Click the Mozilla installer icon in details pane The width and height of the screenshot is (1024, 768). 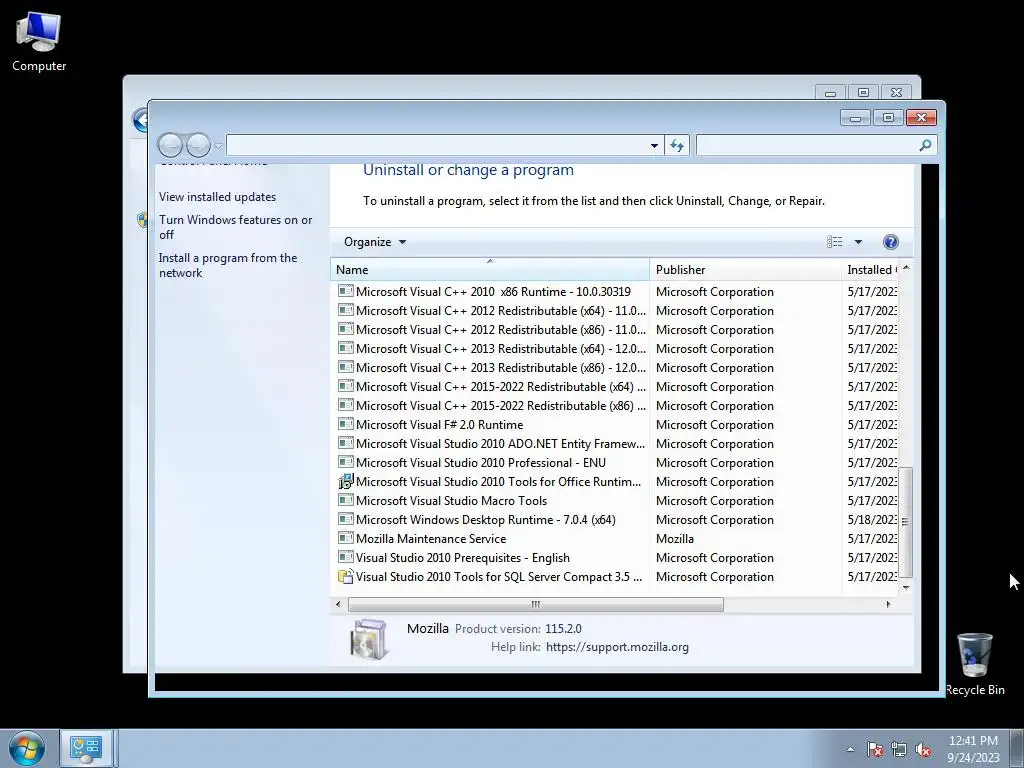tap(369, 639)
